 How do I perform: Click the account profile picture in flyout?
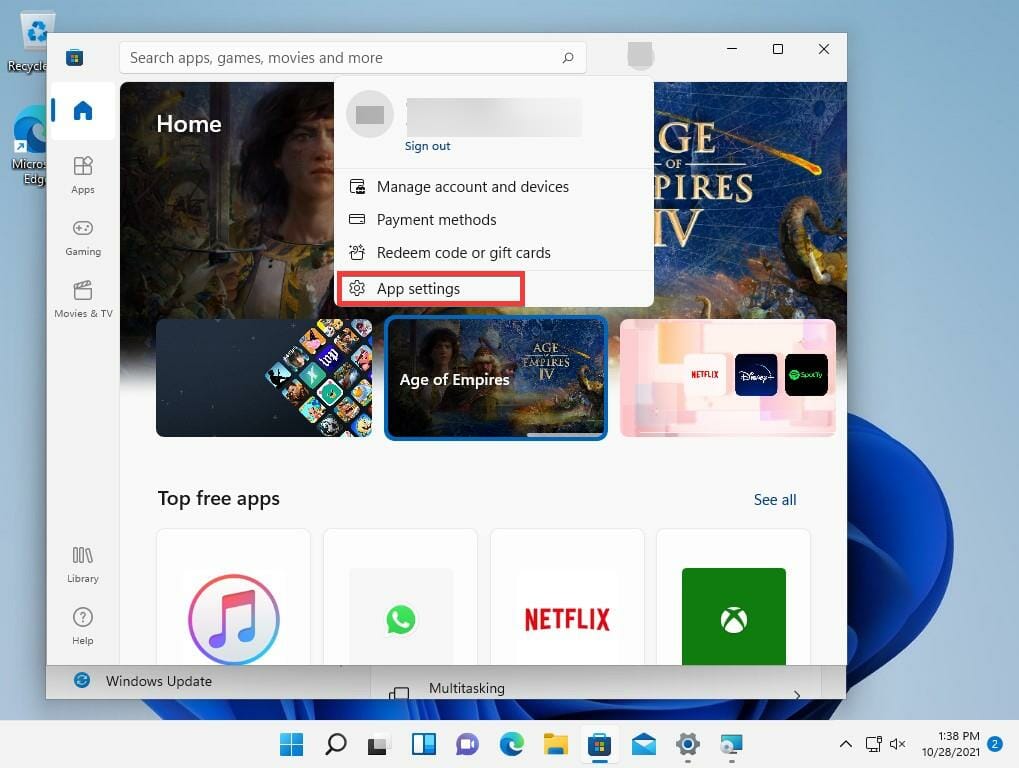tap(370, 114)
